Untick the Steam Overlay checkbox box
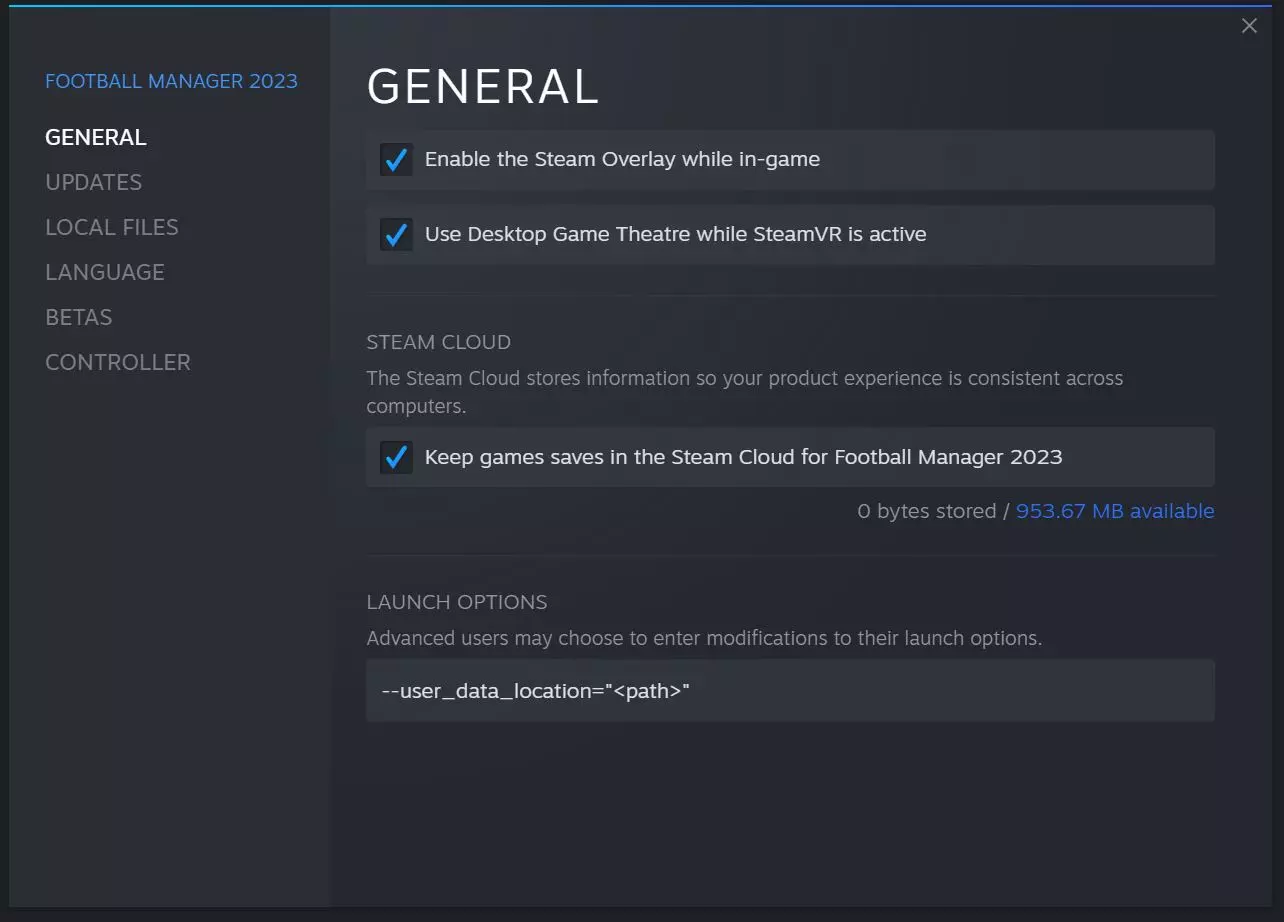1284x922 pixels. (x=396, y=159)
